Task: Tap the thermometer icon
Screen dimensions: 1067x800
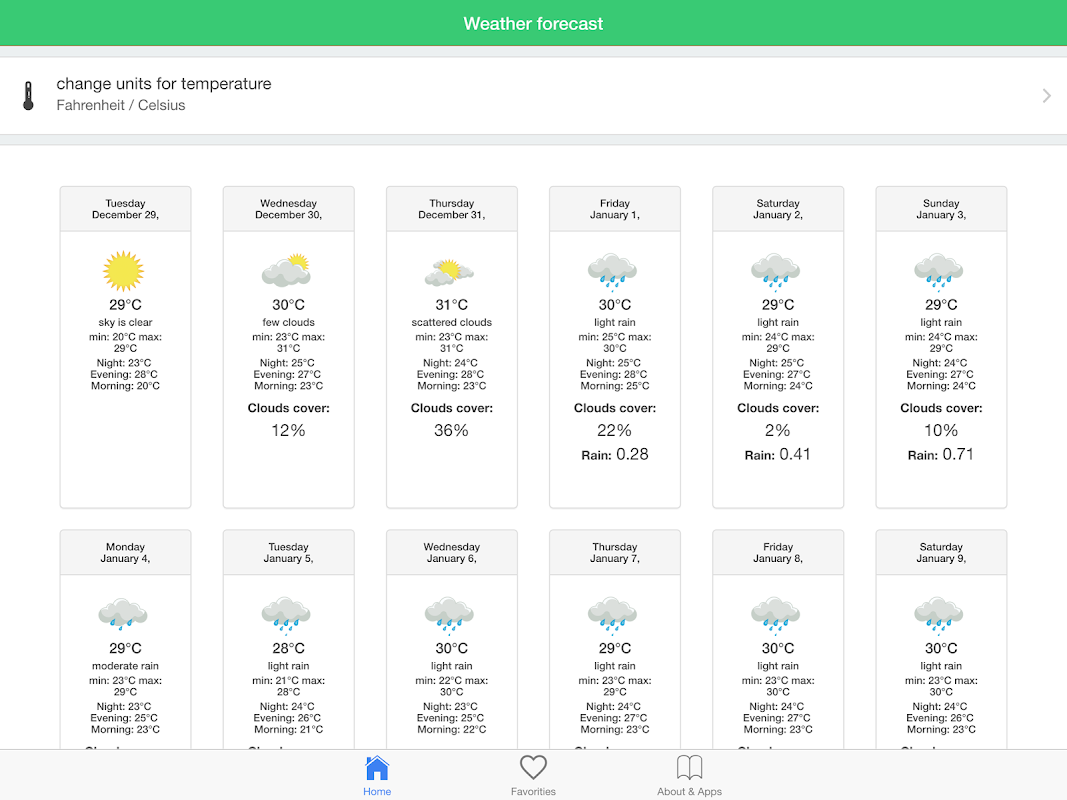Action: (x=28, y=95)
